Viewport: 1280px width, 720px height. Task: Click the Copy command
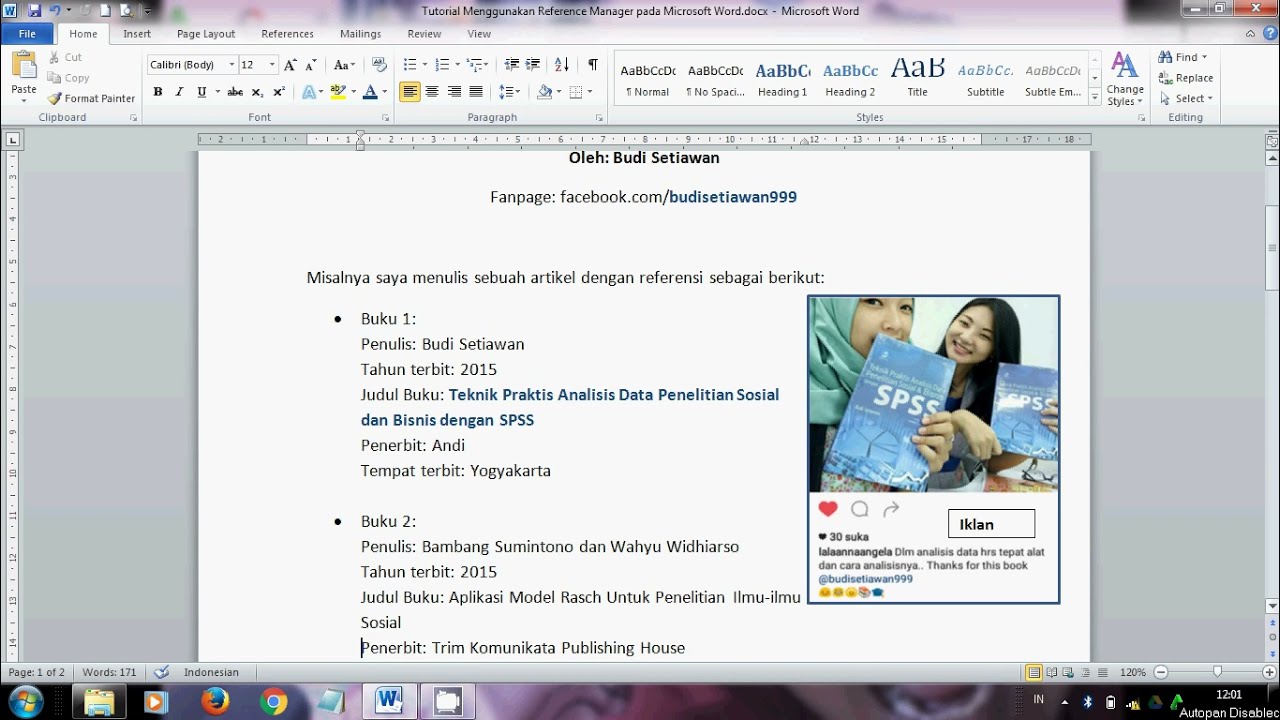click(x=68, y=78)
